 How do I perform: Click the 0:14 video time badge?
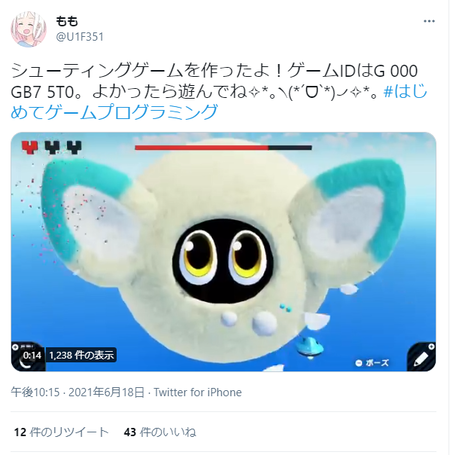pyautogui.click(x=32, y=355)
